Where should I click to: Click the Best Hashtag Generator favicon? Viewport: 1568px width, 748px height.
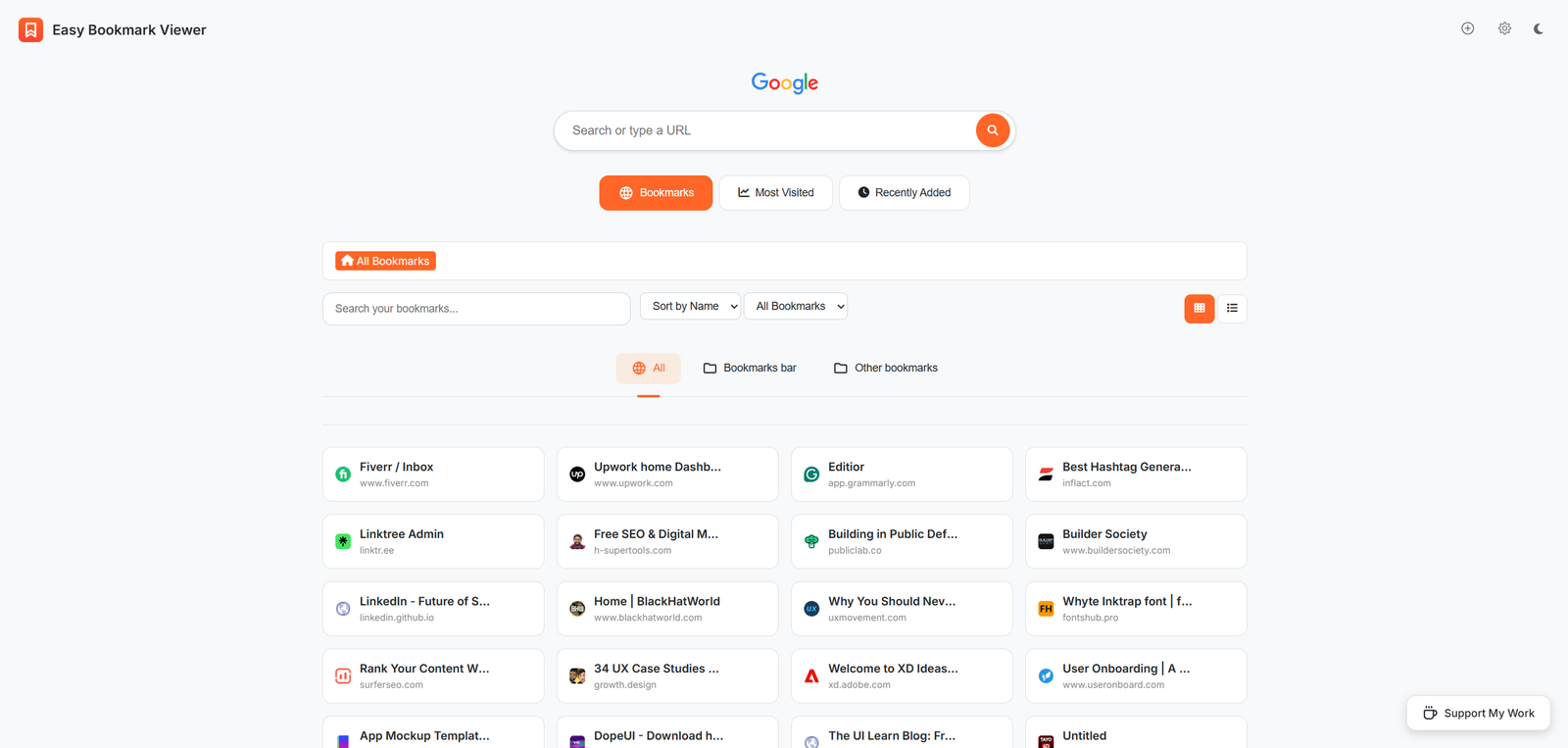[x=1046, y=474]
